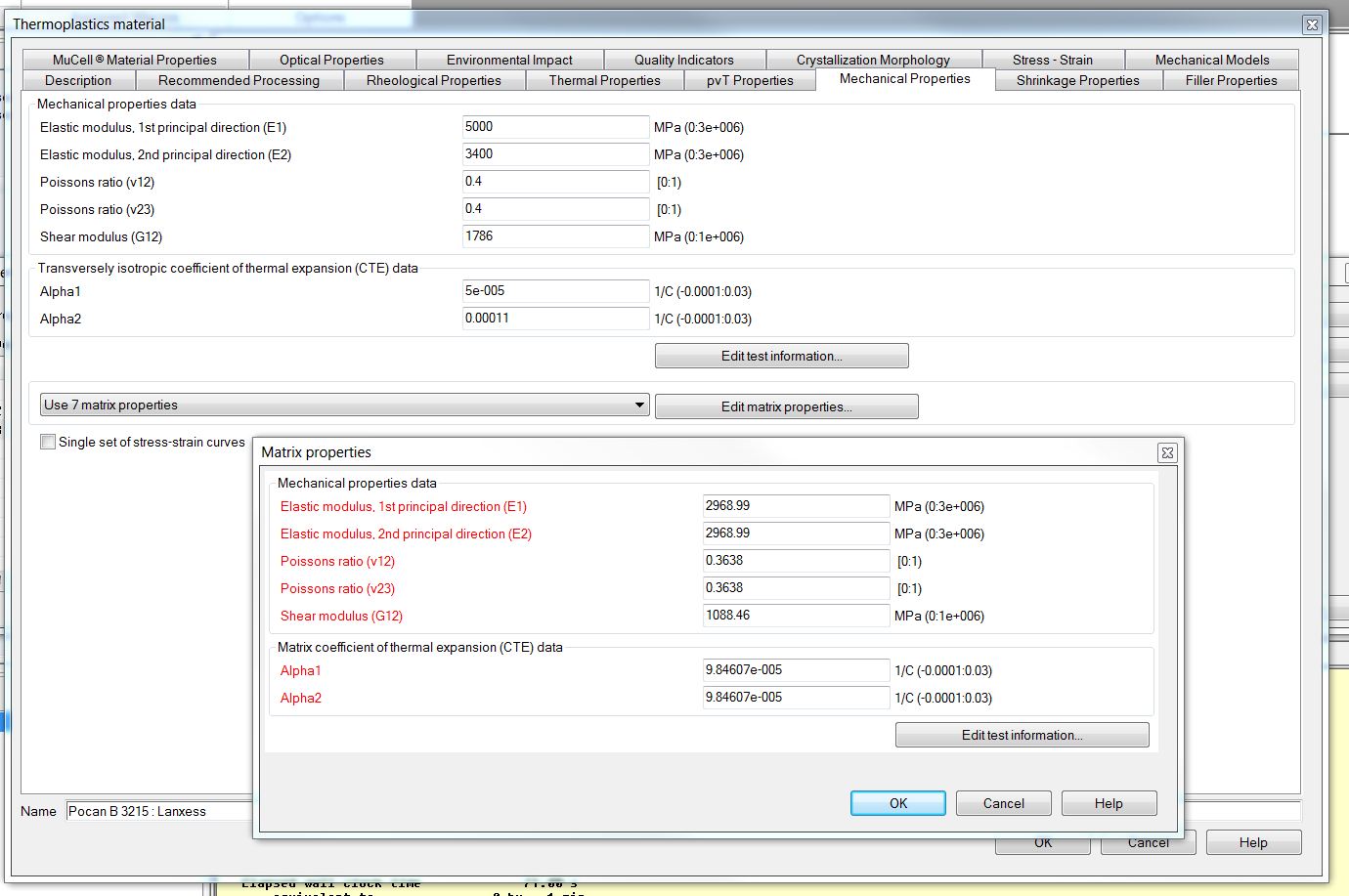Image resolution: width=1349 pixels, height=896 pixels.
Task: Open the Filler Properties tab
Action: coord(1230,80)
